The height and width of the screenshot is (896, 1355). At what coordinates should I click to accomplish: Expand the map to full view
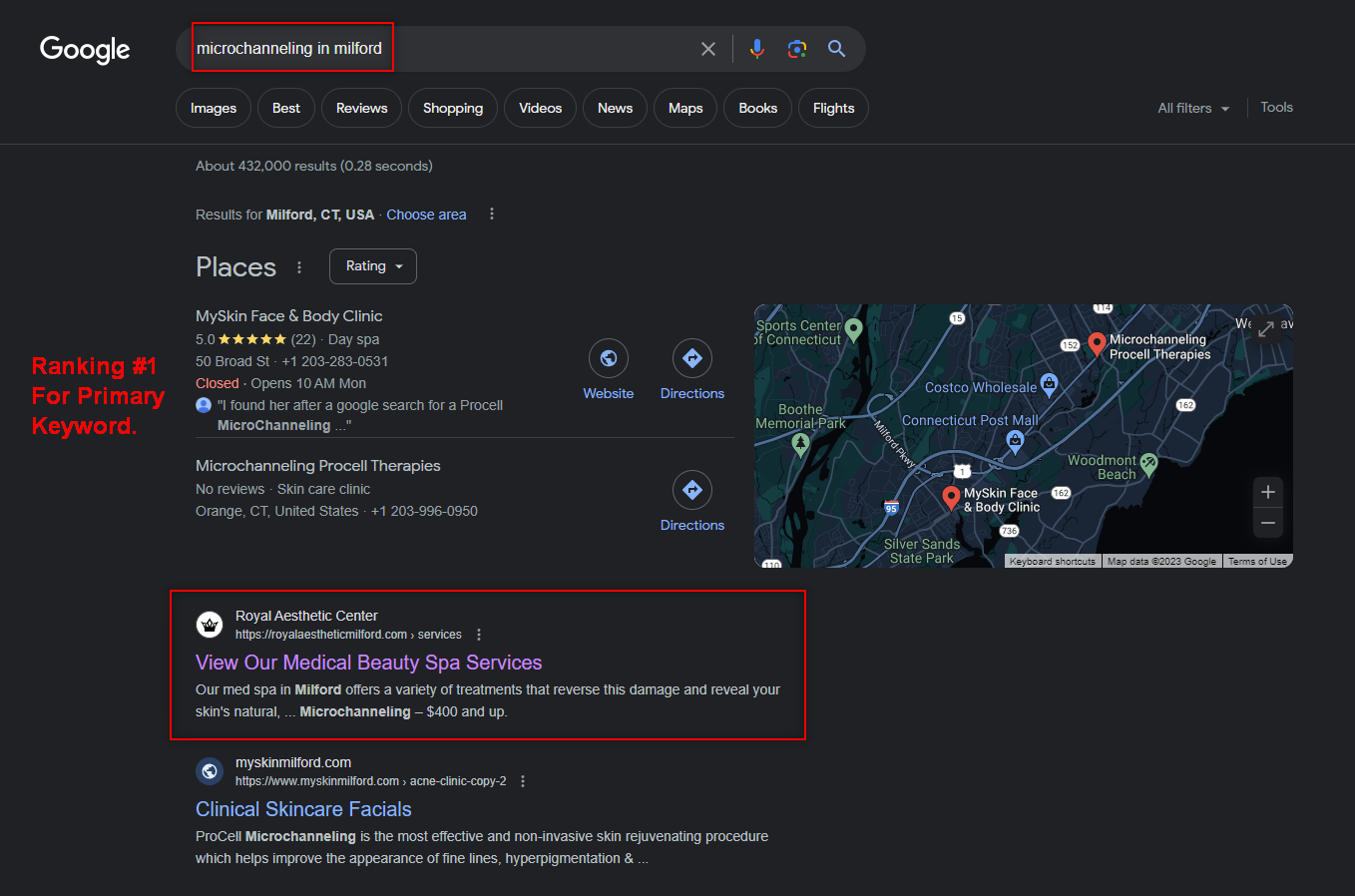point(1265,329)
